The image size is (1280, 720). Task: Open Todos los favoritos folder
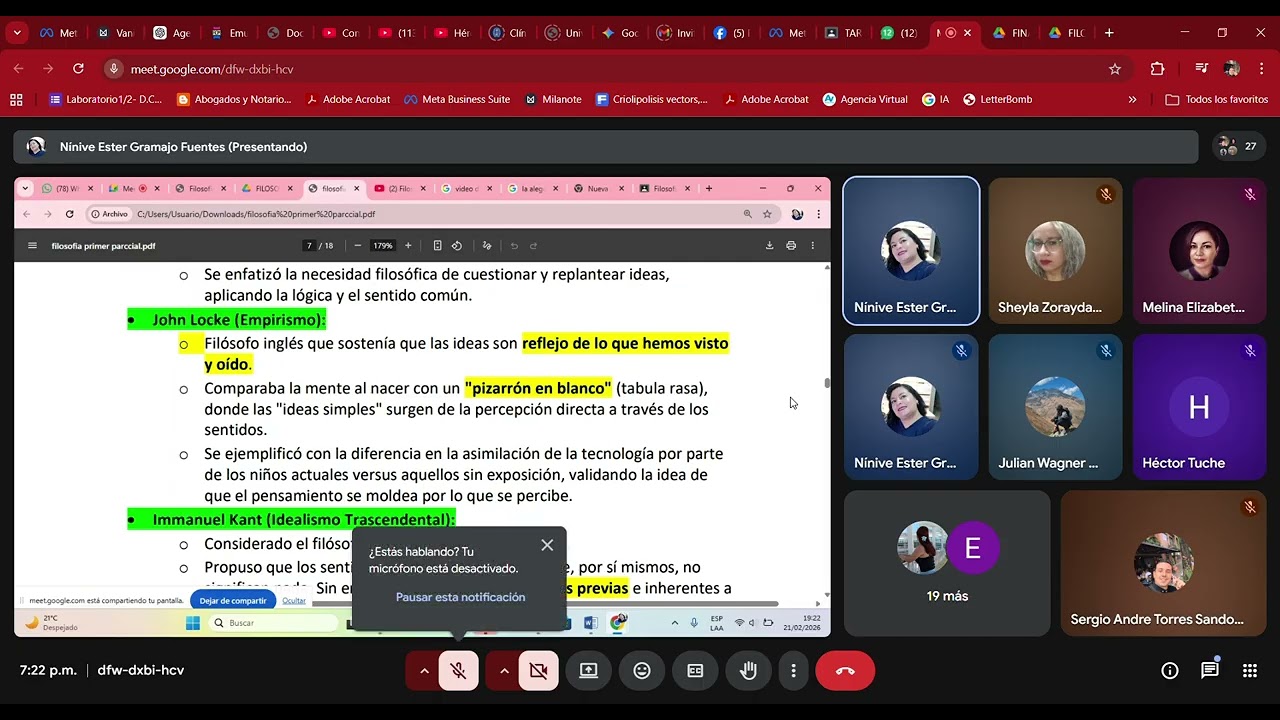(1217, 99)
